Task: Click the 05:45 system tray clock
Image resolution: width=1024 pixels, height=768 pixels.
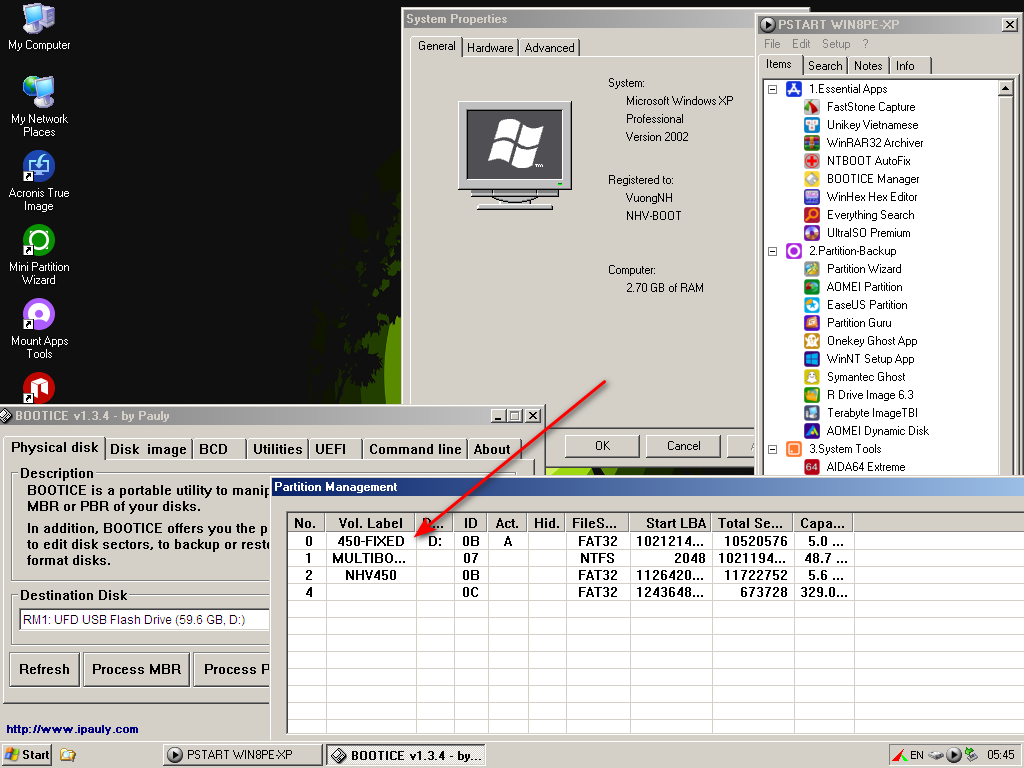Action: (x=1000, y=755)
